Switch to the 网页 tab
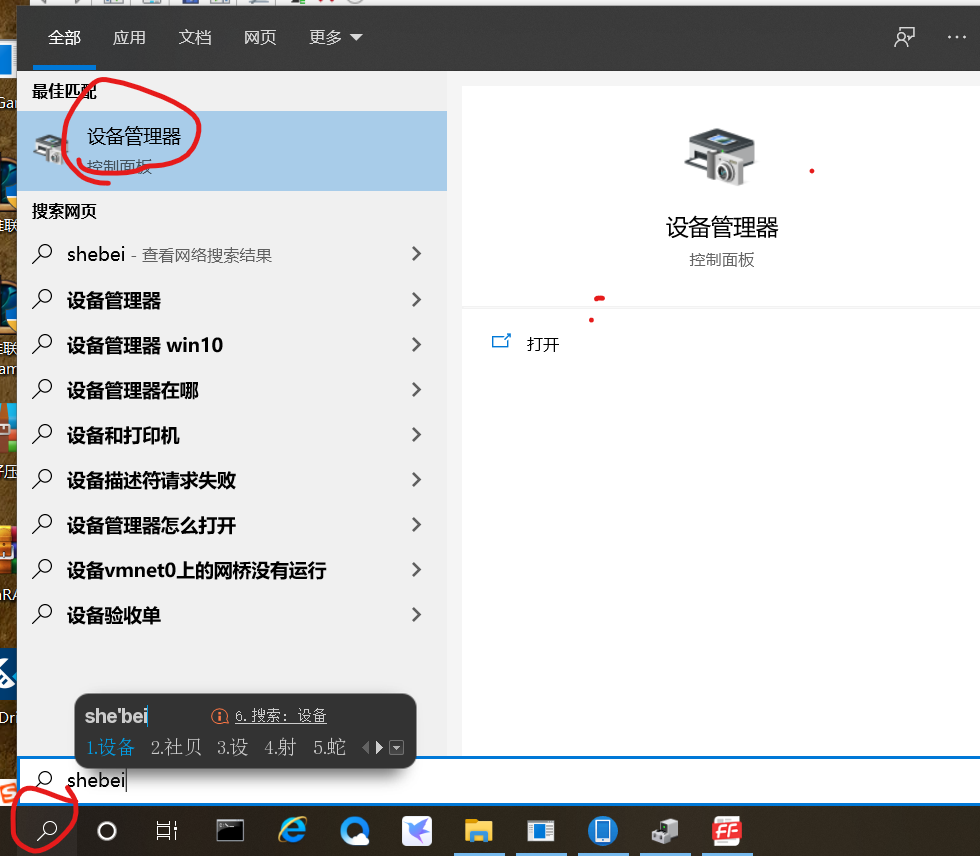 coord(259,37)
